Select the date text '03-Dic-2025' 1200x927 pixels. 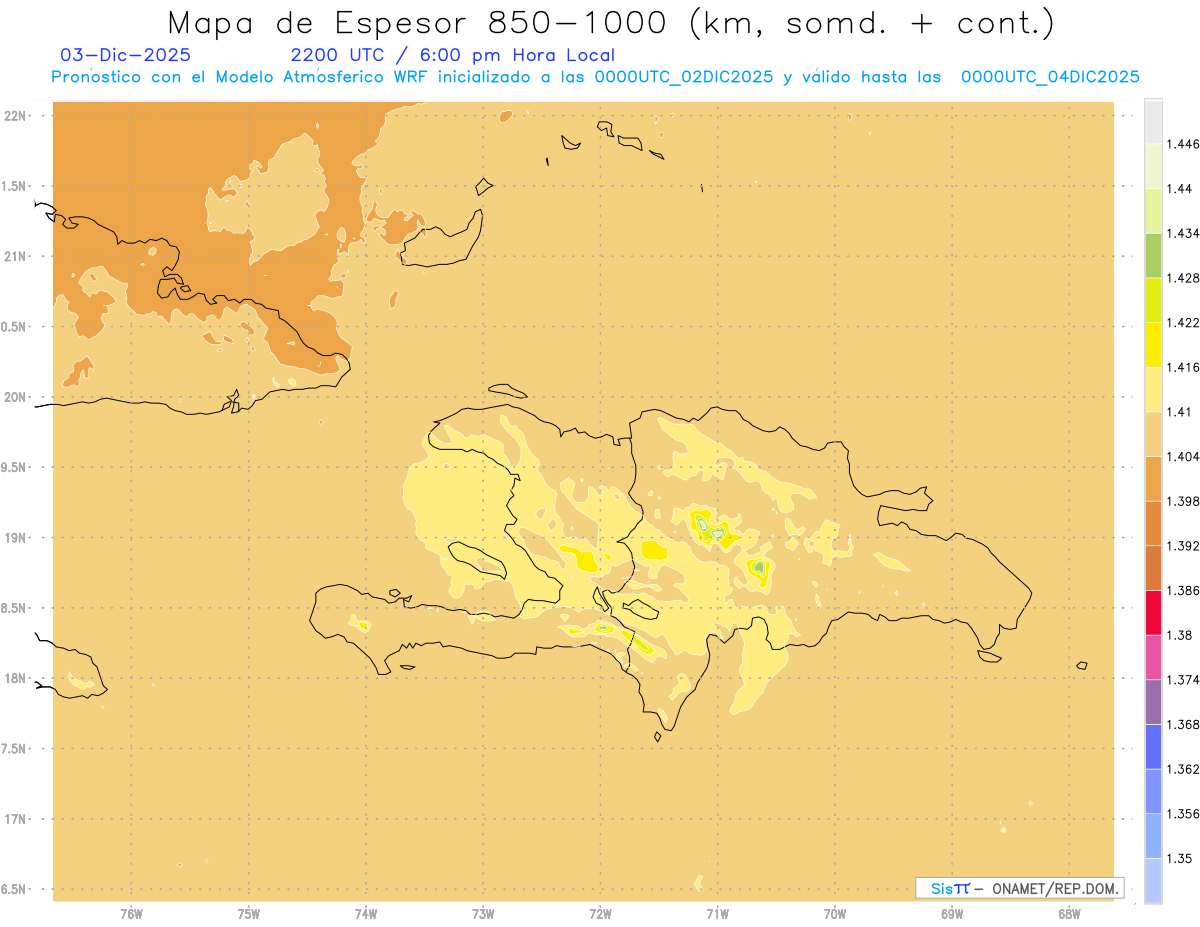(125, 55)
